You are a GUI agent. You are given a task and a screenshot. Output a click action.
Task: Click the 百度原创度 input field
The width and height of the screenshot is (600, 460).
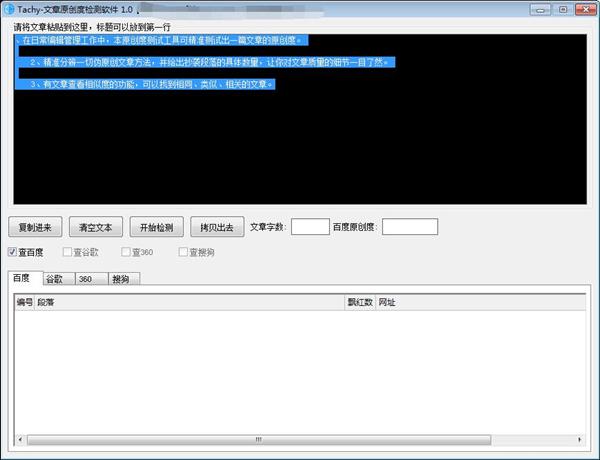(410, 227)
